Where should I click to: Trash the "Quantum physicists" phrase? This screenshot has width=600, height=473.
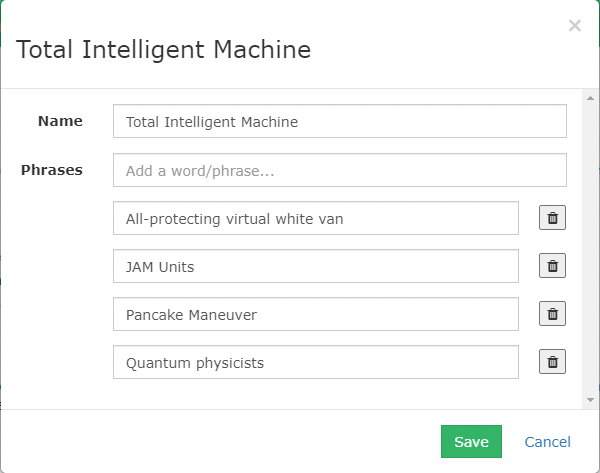[552, 362]
